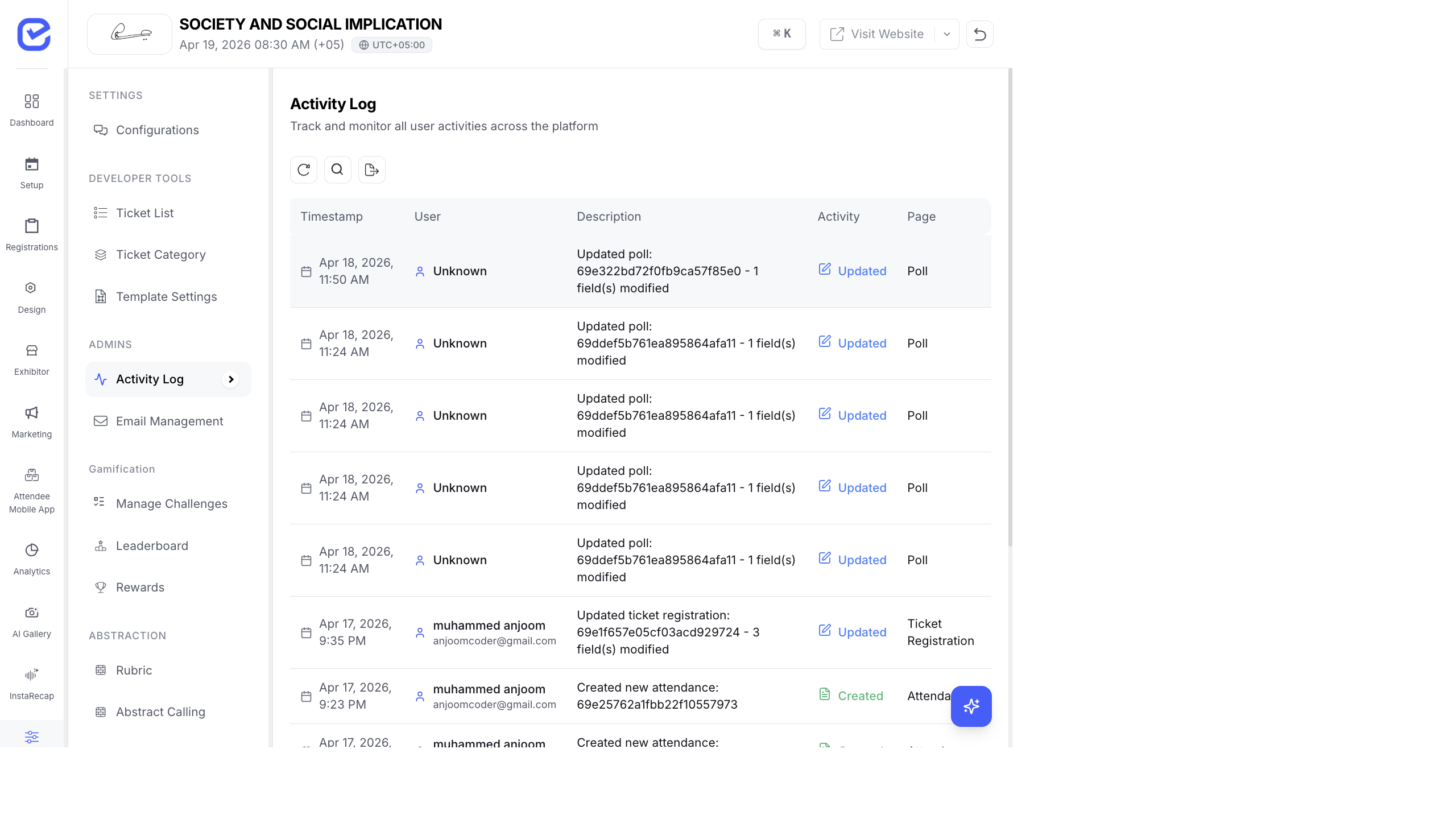Click the event date Apr 19, 2026 08:30 AM

[262, 45]
